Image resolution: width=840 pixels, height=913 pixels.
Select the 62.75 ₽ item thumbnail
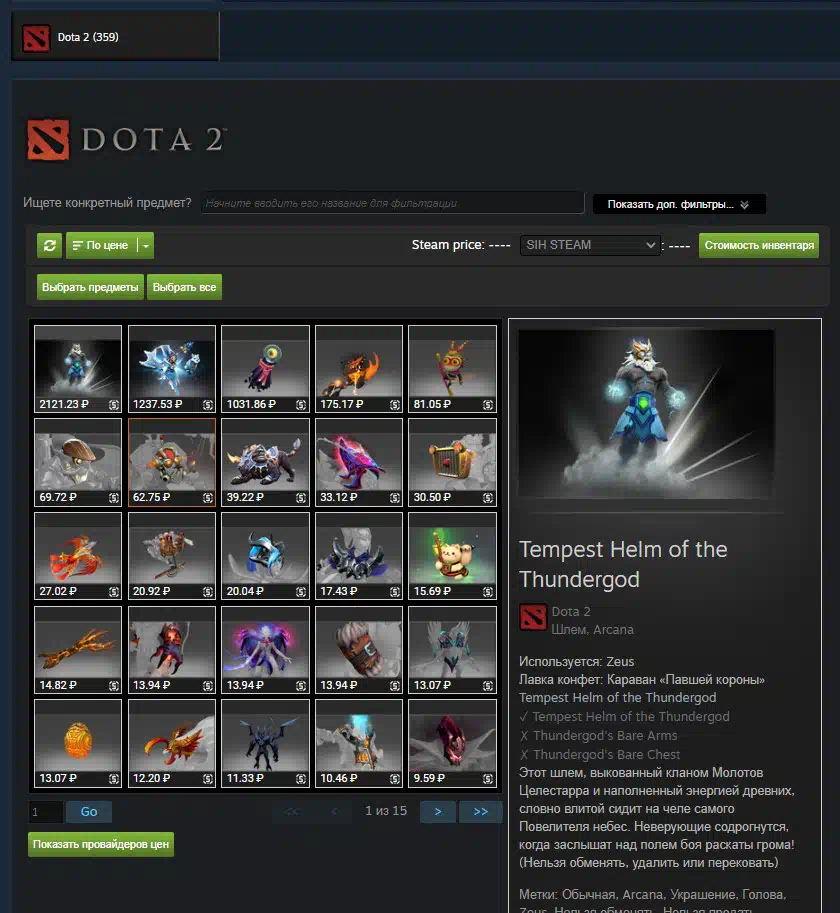172,462
